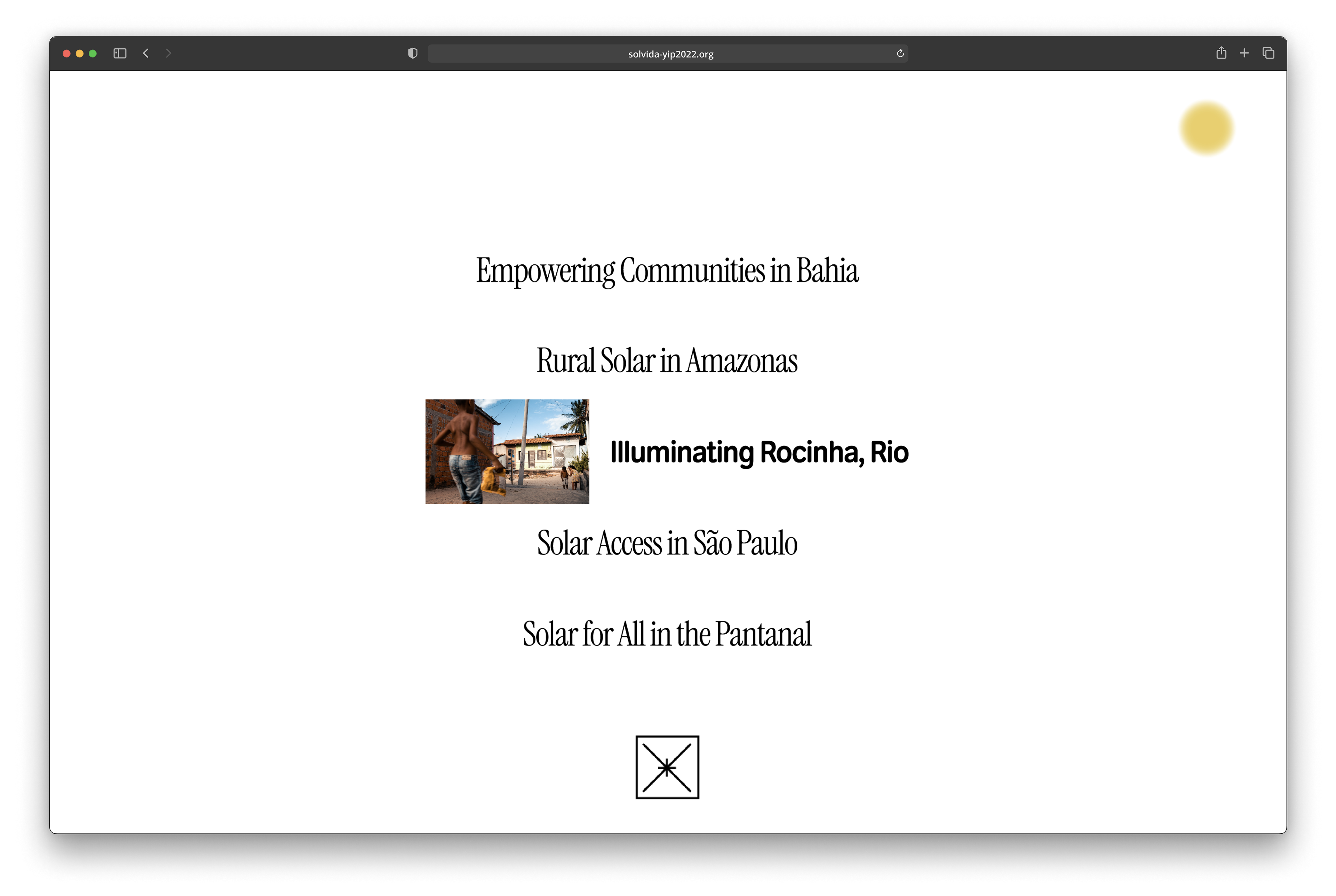Image resolution: width=1336 pixels, height=896 pixels.
Task: Close the window with the red button
Action: click(66, 54)
